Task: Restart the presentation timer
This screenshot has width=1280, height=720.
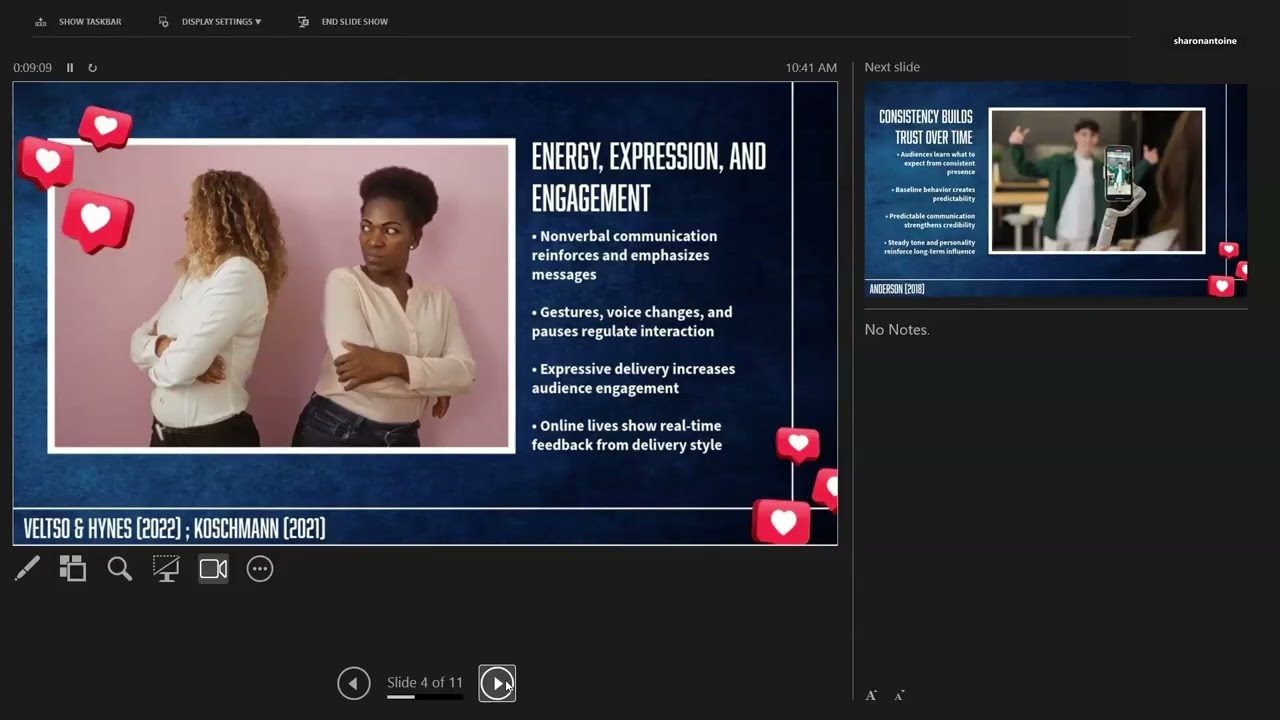Action: coord(93,68)
